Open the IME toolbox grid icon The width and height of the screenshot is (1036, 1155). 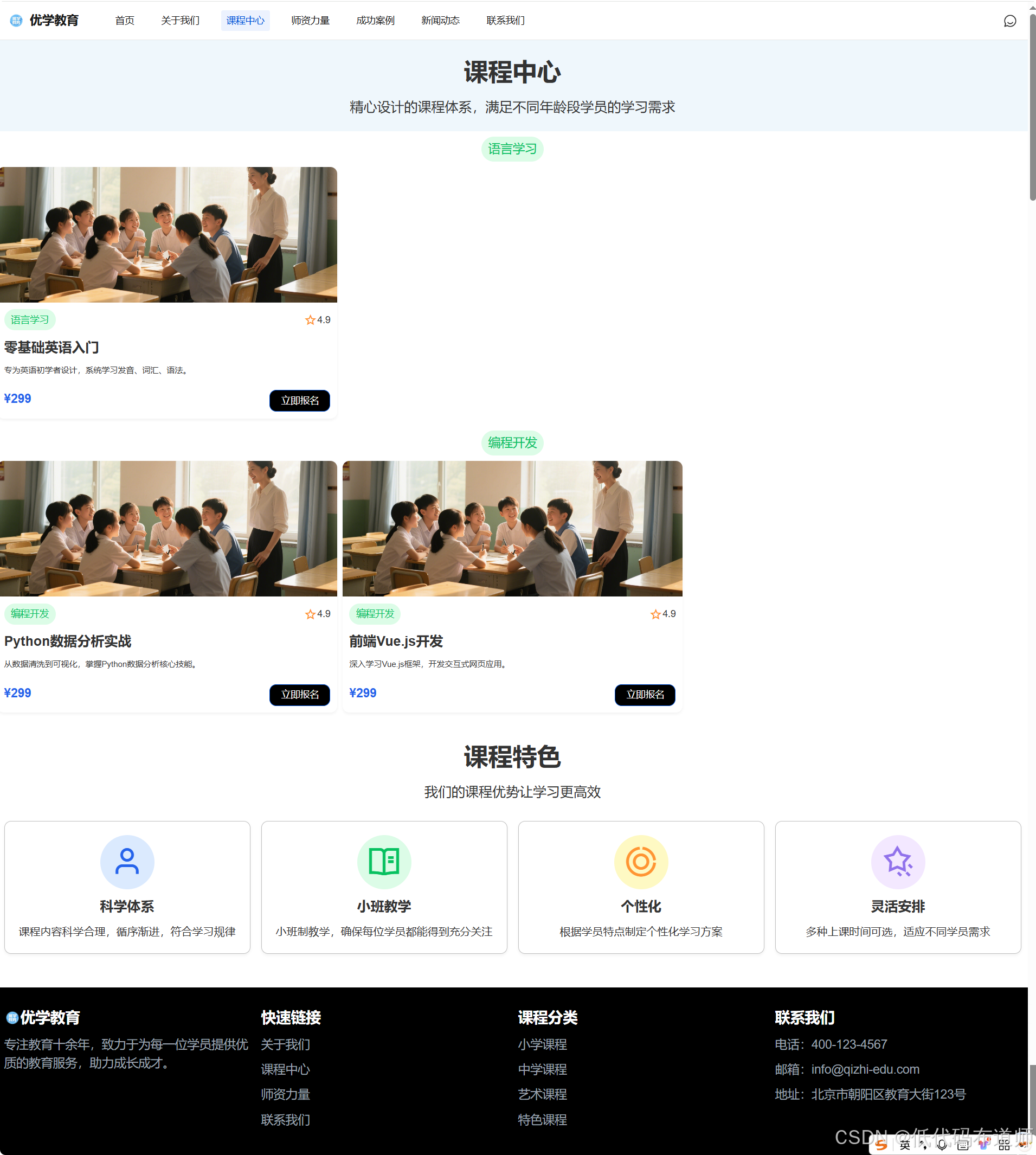pos(1004,1145)
